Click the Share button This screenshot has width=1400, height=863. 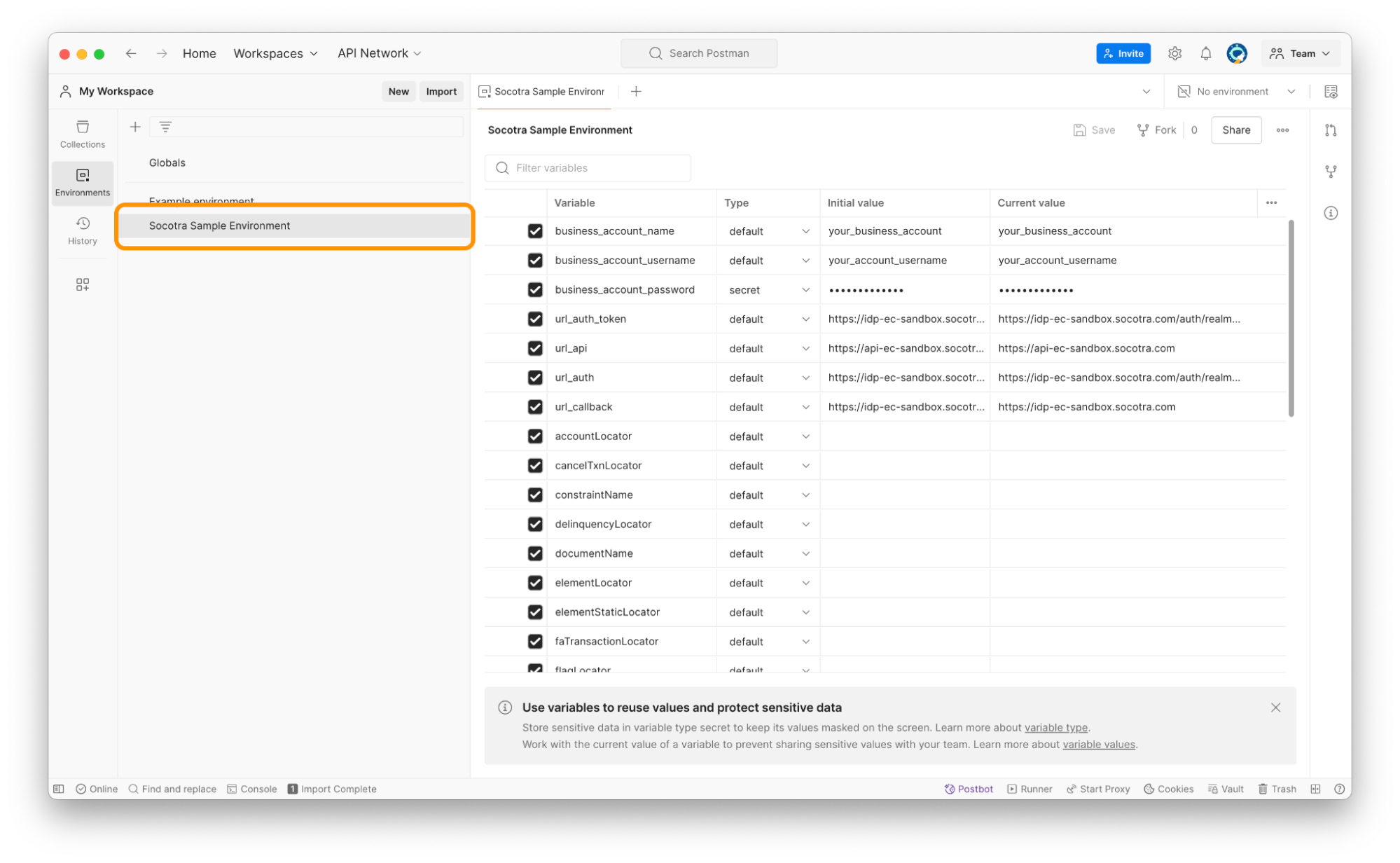coord(1235,130)
